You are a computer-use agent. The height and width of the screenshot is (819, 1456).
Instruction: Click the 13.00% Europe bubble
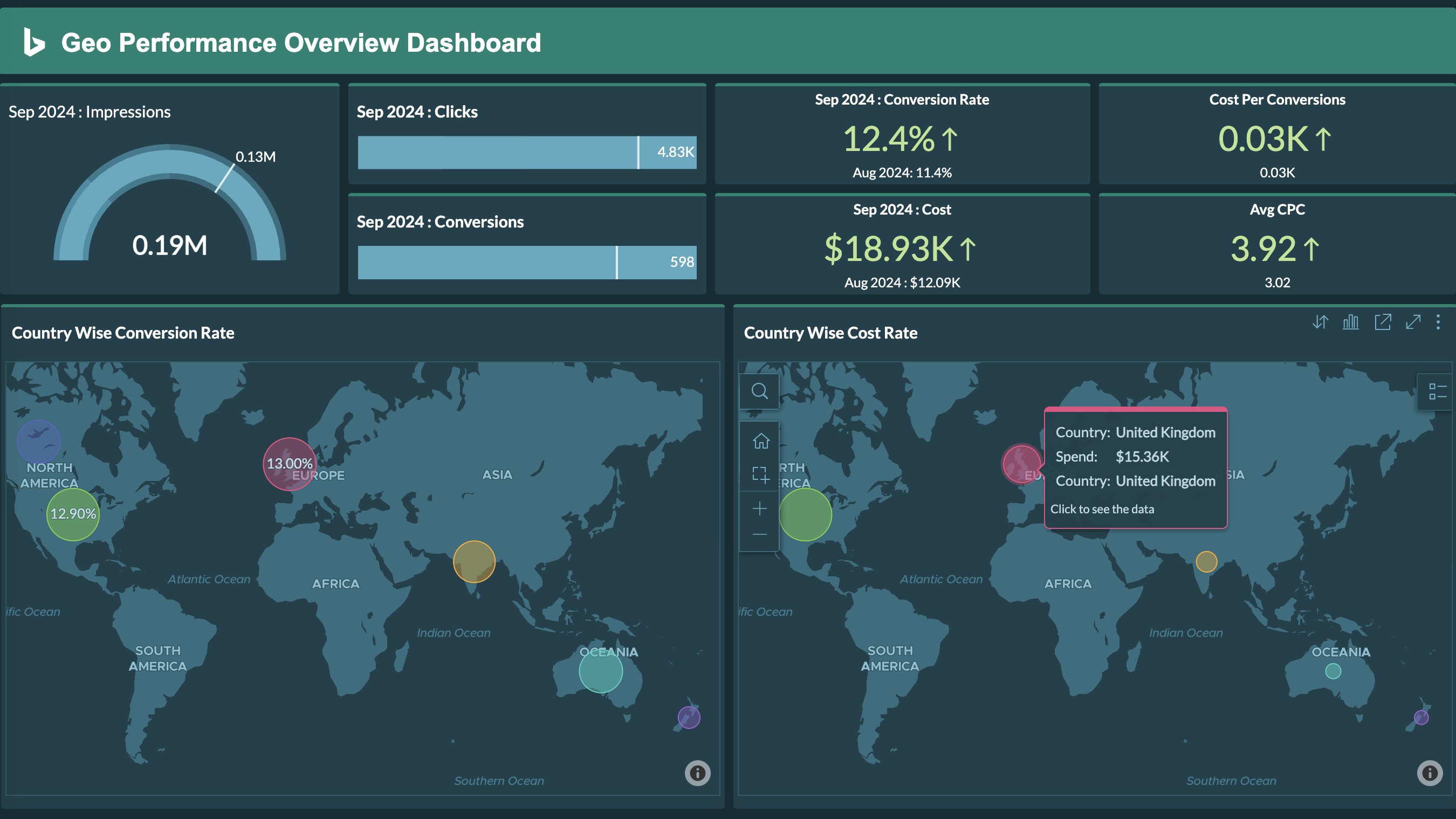tap(290, 464)
